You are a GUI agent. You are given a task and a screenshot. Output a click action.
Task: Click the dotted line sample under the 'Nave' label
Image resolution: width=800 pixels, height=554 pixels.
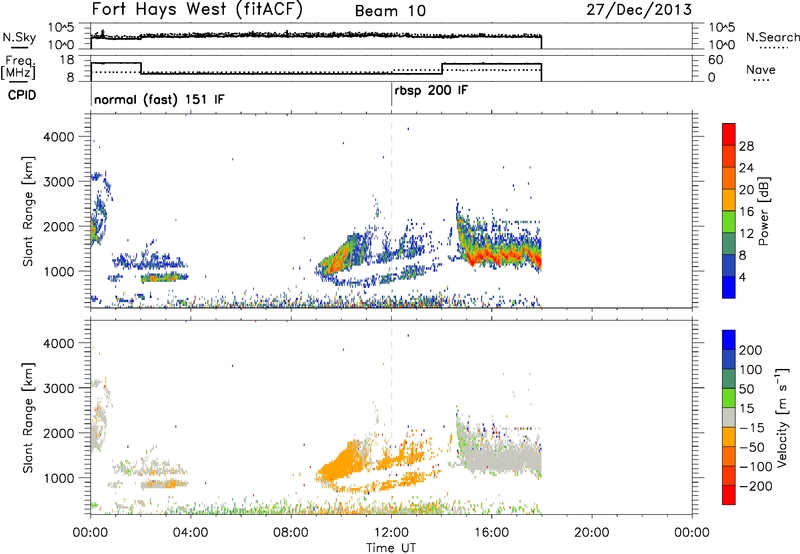pos(761,80)
